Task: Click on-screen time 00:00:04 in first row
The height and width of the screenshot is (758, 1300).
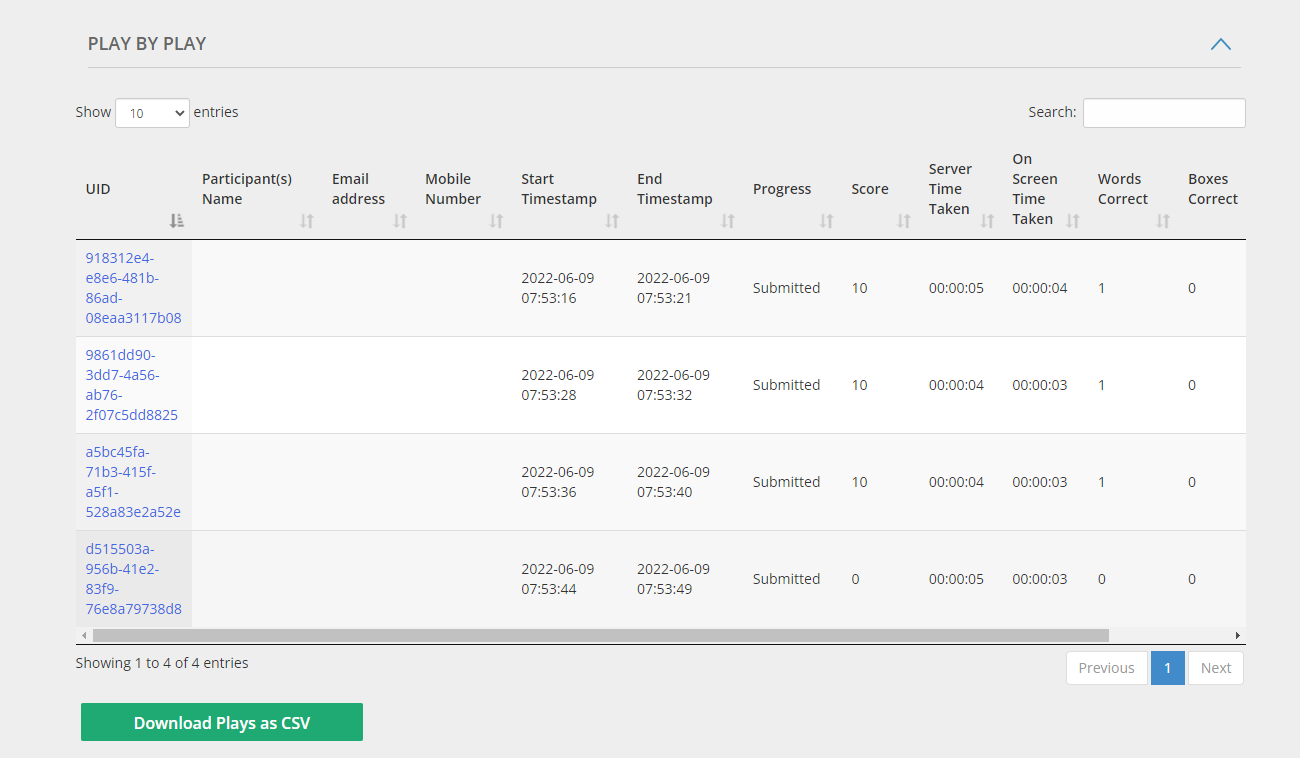Action: (x=1040, y=288)
